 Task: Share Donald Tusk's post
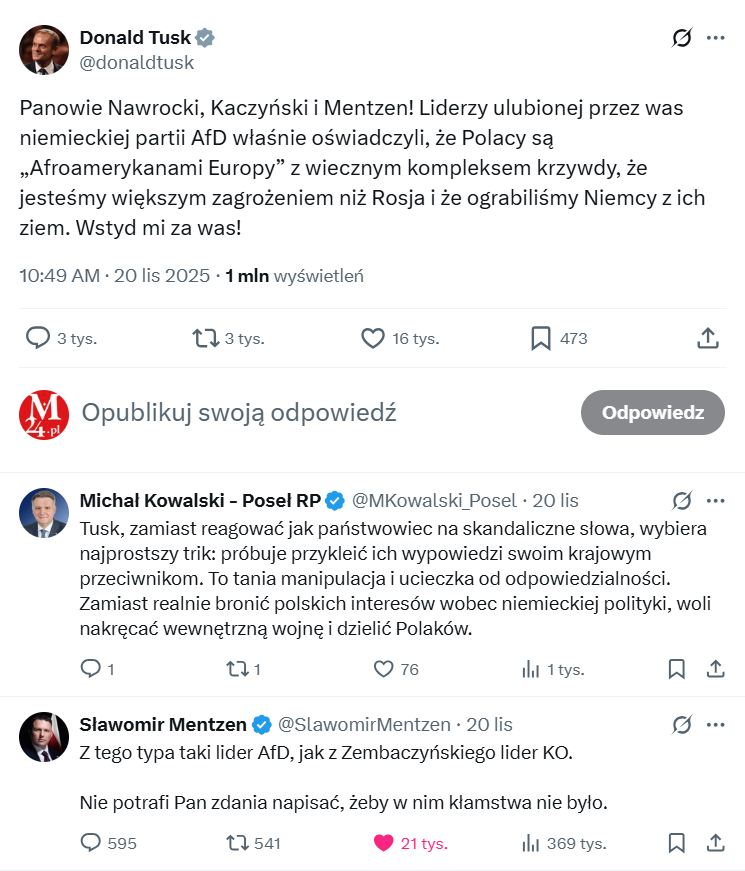708,338
